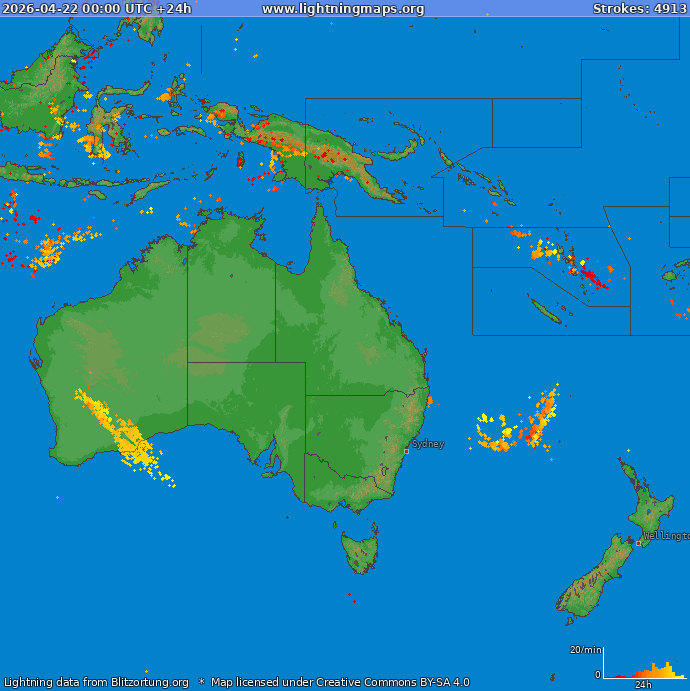
Task: Click the Sydney city label
Action: (x=428, y=444)
